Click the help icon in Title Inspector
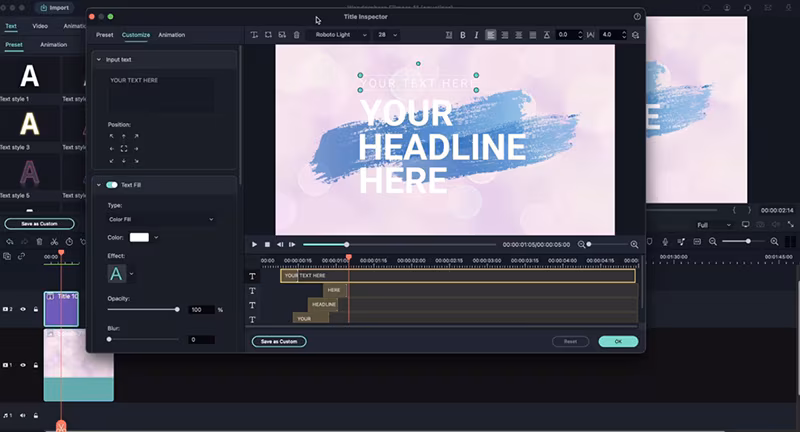 click(x=637, y=16)
